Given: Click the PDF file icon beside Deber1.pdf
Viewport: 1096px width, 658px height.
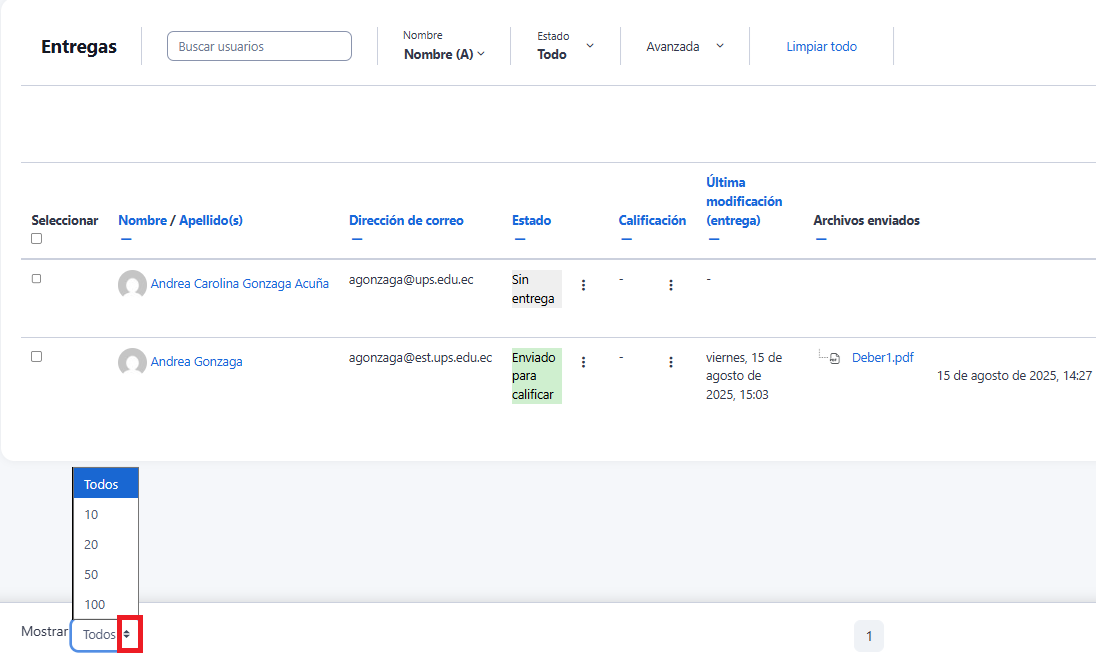Looking at the screenshot, I should tap(835, 358).
